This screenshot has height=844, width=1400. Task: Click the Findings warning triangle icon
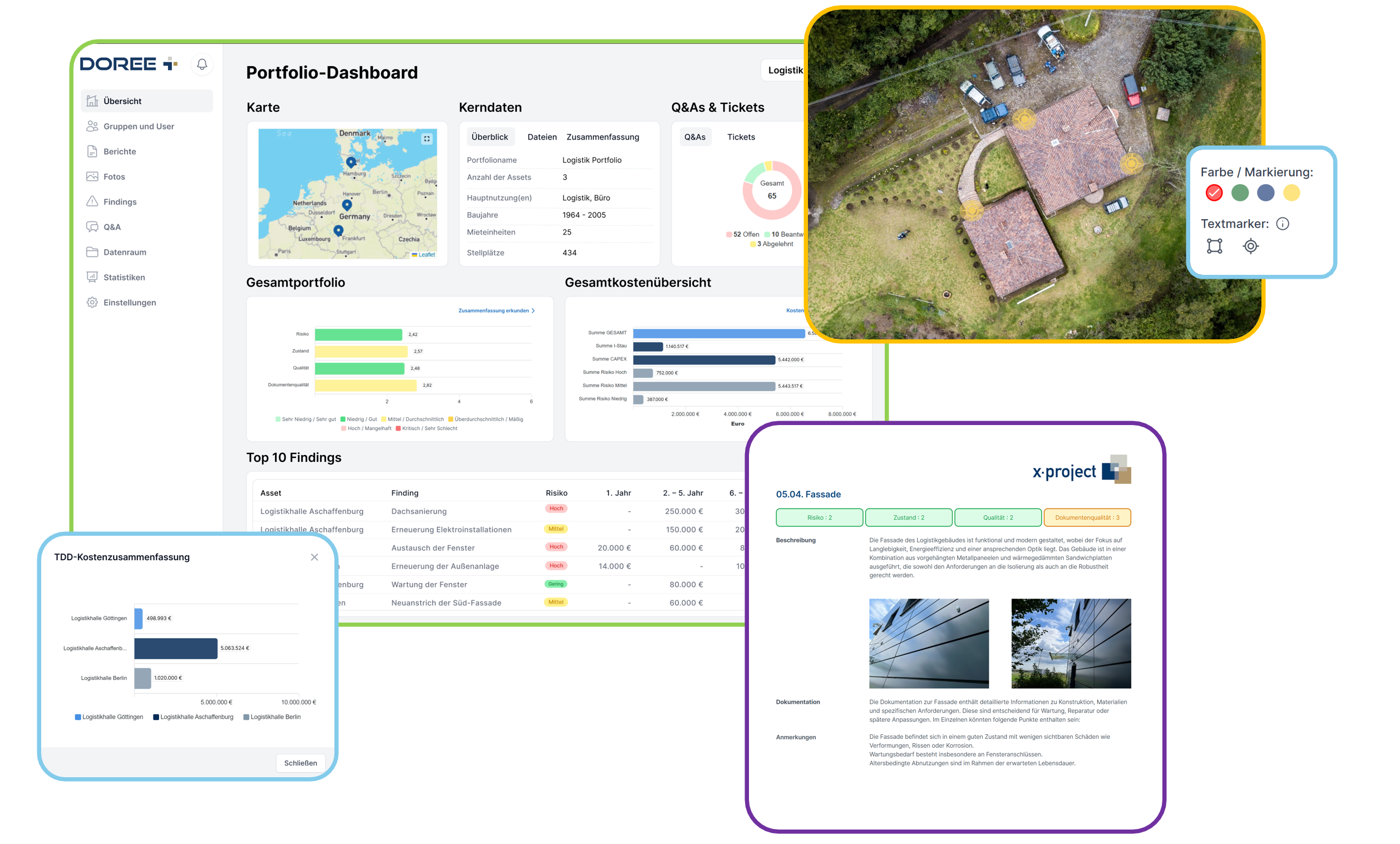click(x=92, y=201)
